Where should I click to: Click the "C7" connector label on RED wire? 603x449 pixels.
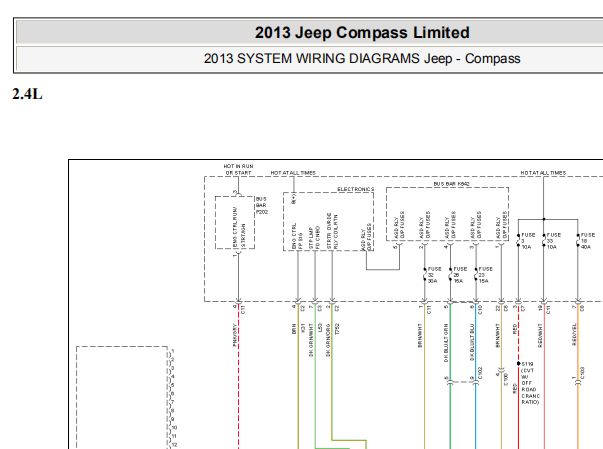[x=523, y=309]
